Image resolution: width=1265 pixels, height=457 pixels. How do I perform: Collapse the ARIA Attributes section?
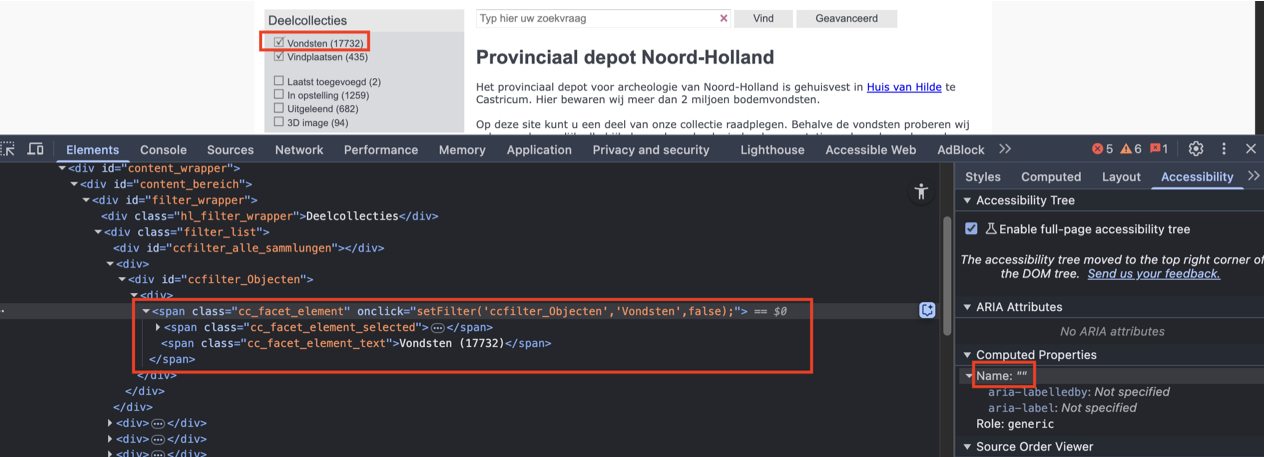968,307
